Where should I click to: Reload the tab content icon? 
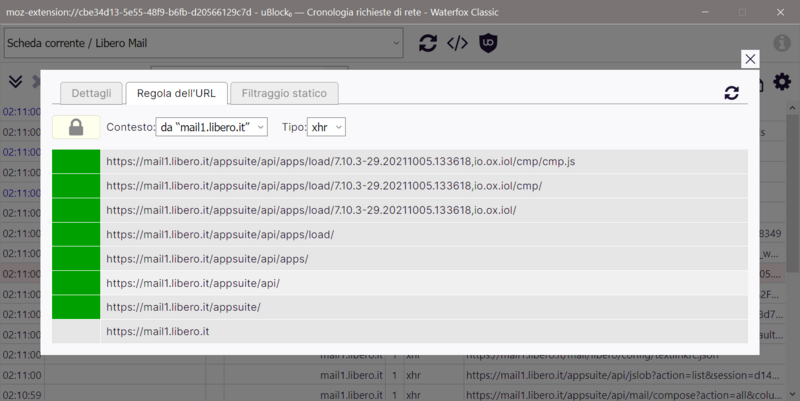pos(428,43)
